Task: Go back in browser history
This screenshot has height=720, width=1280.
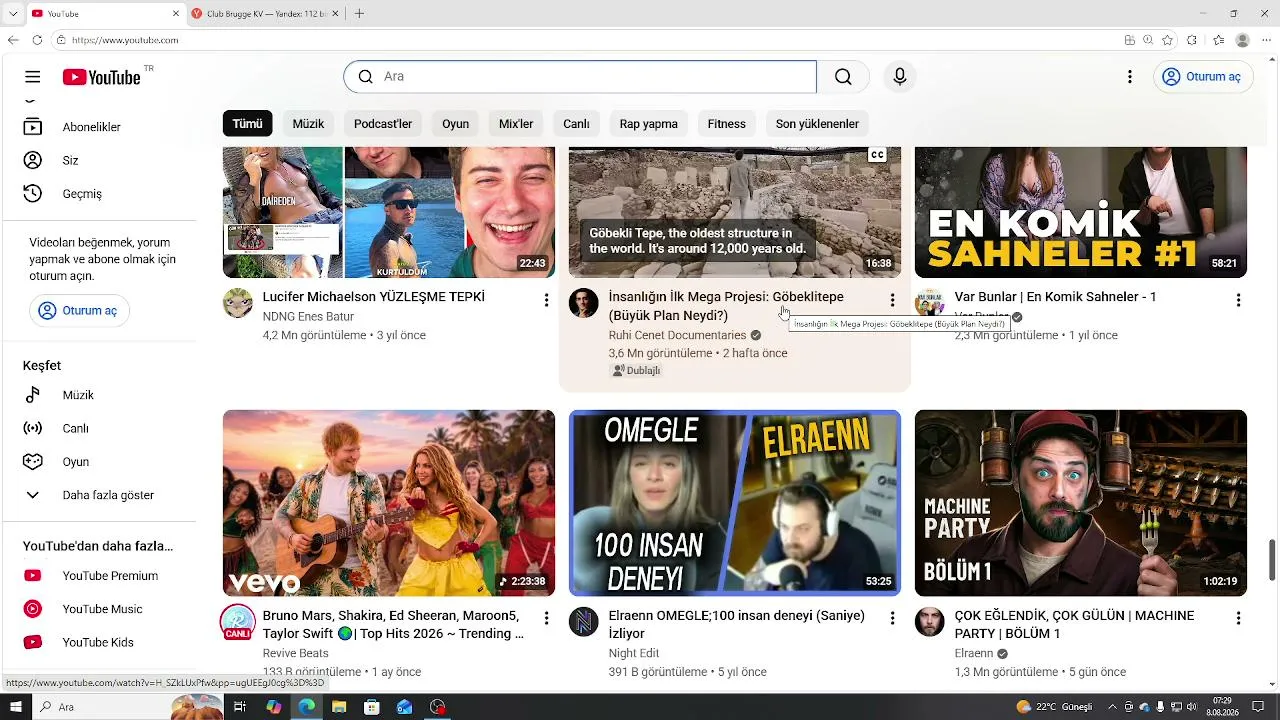Action: pyautogui.click(x=13, y=40)
